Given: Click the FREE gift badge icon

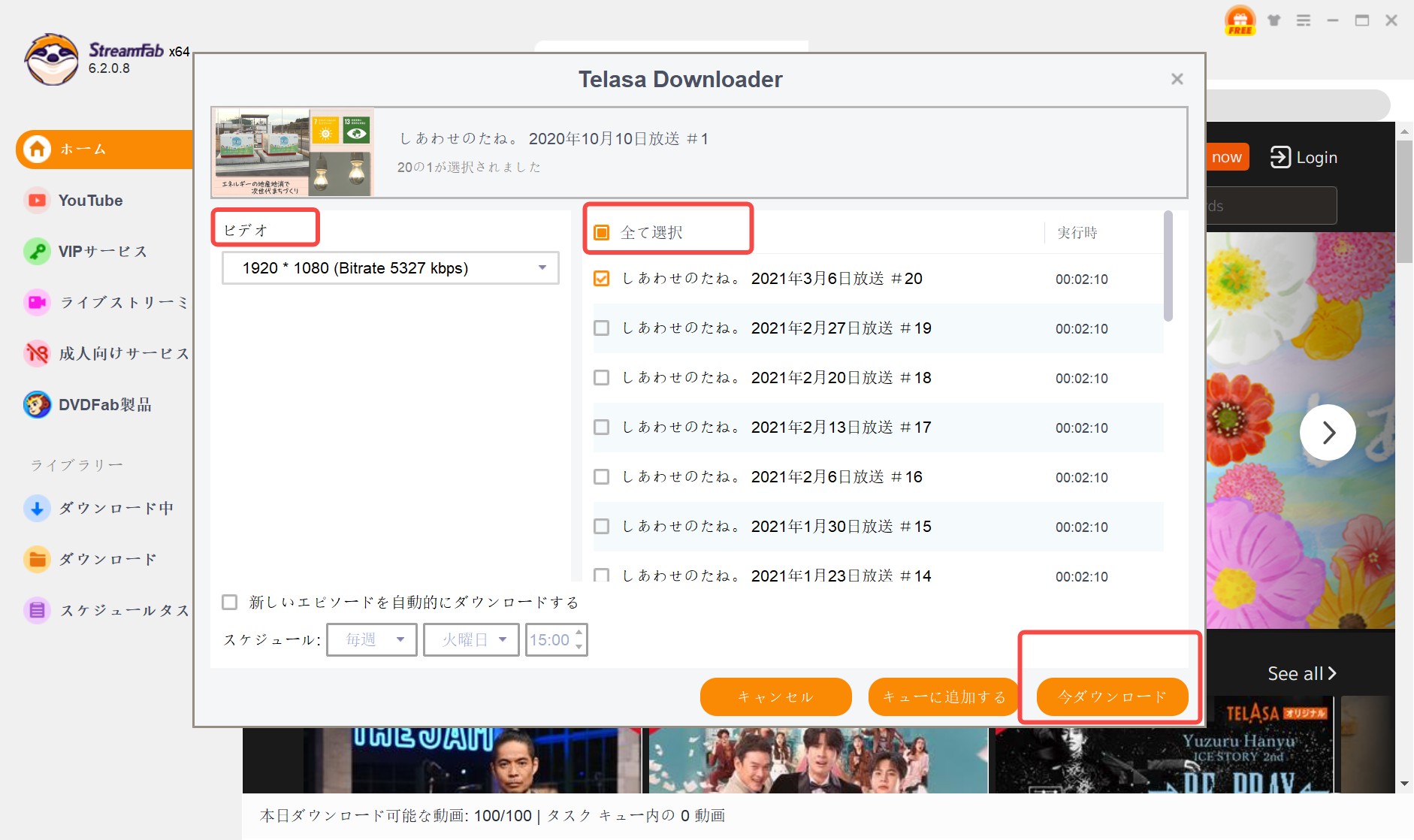Looking at the screenshot, I should (x=1240, y=20).
